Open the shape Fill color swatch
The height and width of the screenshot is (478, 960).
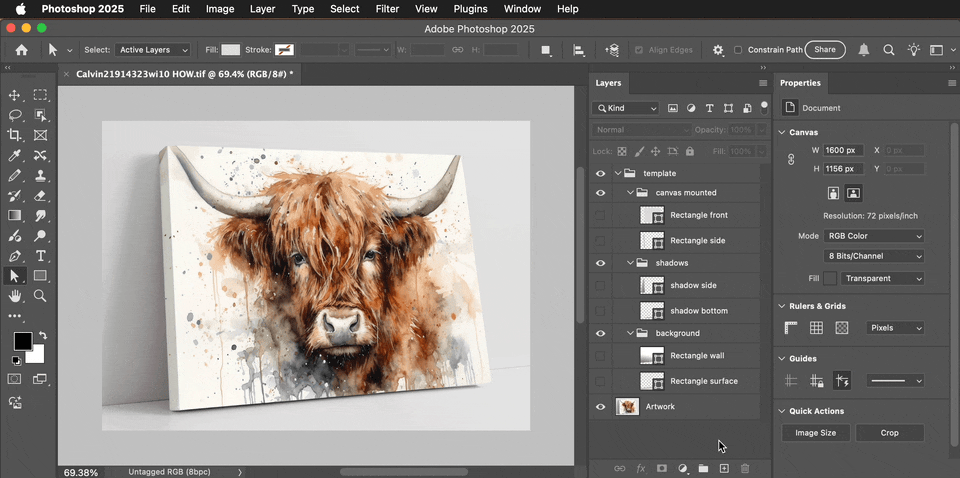pos(230,50)
